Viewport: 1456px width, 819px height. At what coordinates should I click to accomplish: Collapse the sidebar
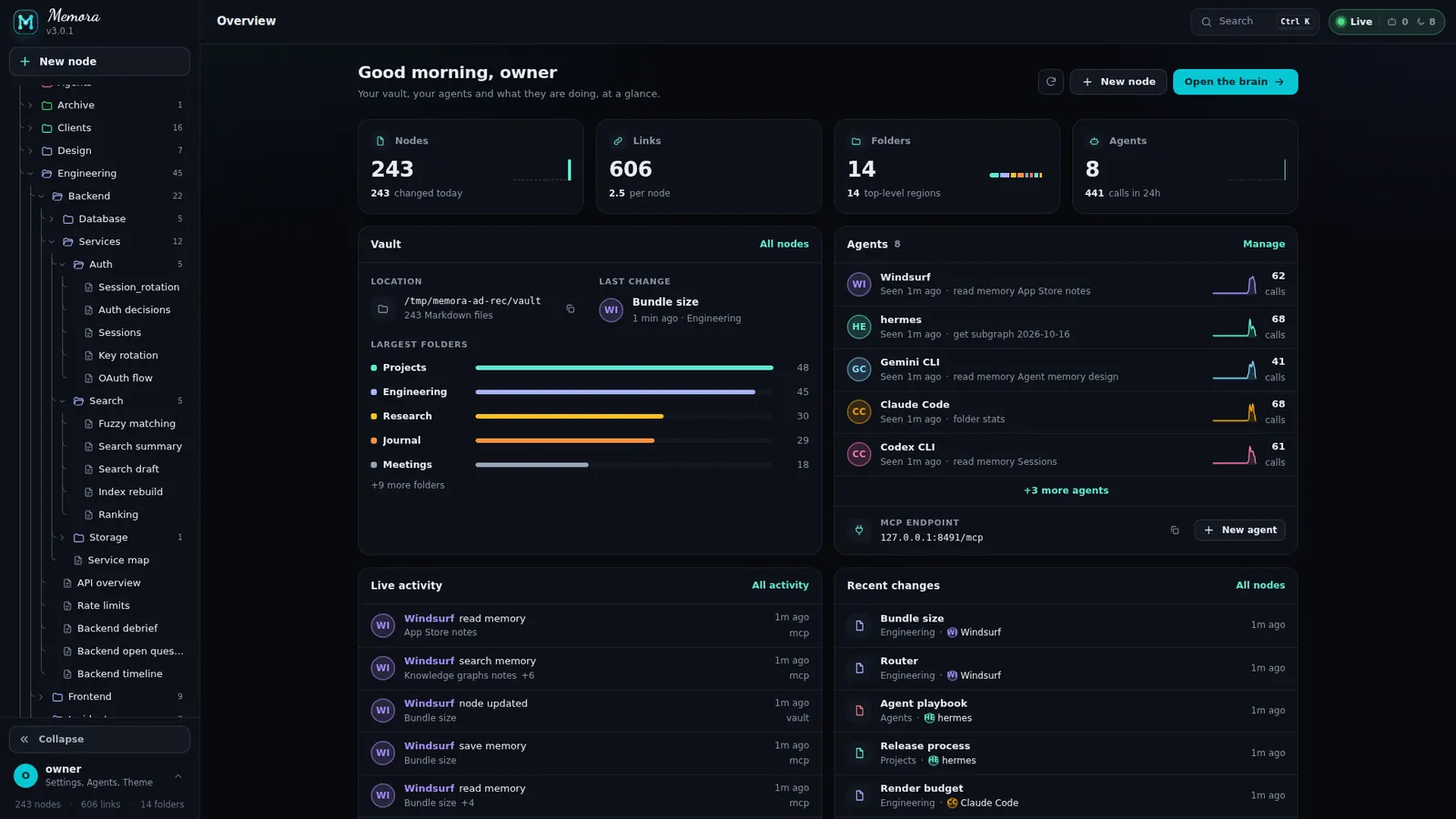pos(99,739)
